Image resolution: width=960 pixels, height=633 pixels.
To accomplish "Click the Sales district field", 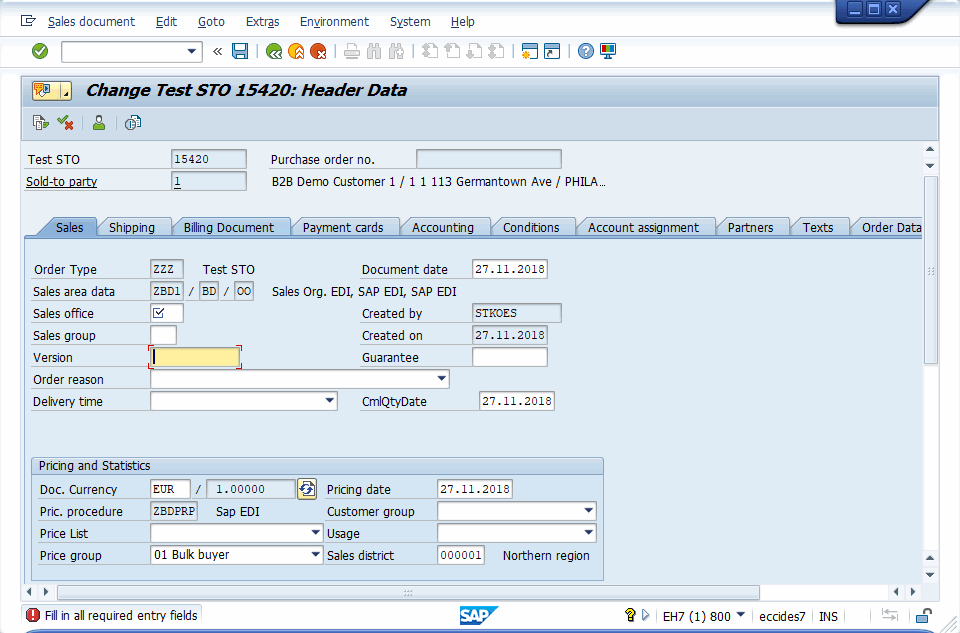I will pyautogui.click(x=461, y=555).
